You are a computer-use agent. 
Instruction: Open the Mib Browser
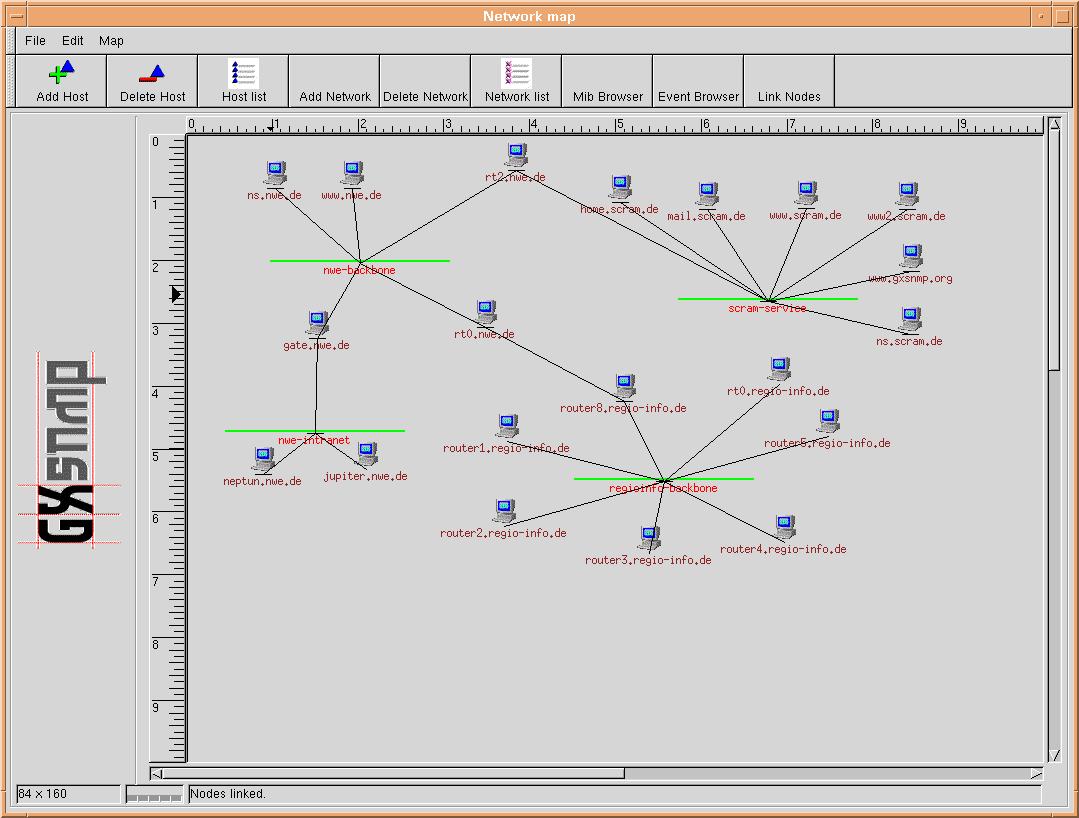click(x=607, y=96)
